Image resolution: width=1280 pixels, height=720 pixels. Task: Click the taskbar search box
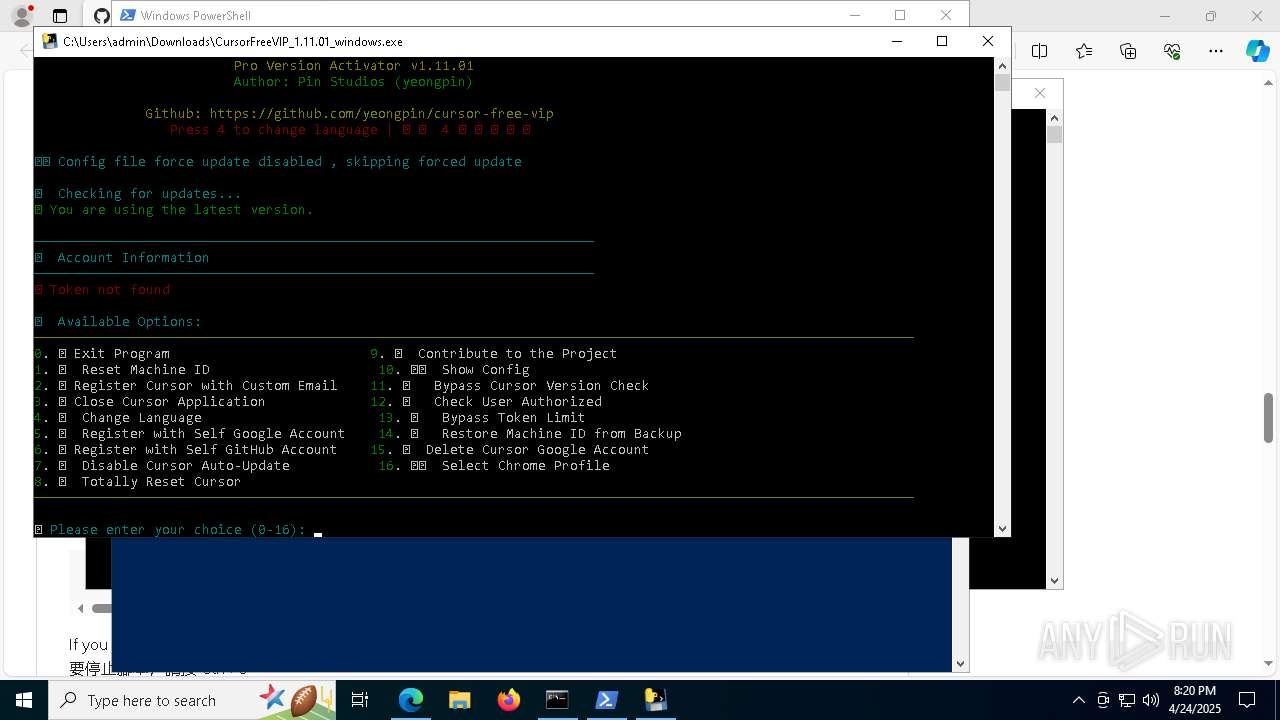(x=193, y=700)
